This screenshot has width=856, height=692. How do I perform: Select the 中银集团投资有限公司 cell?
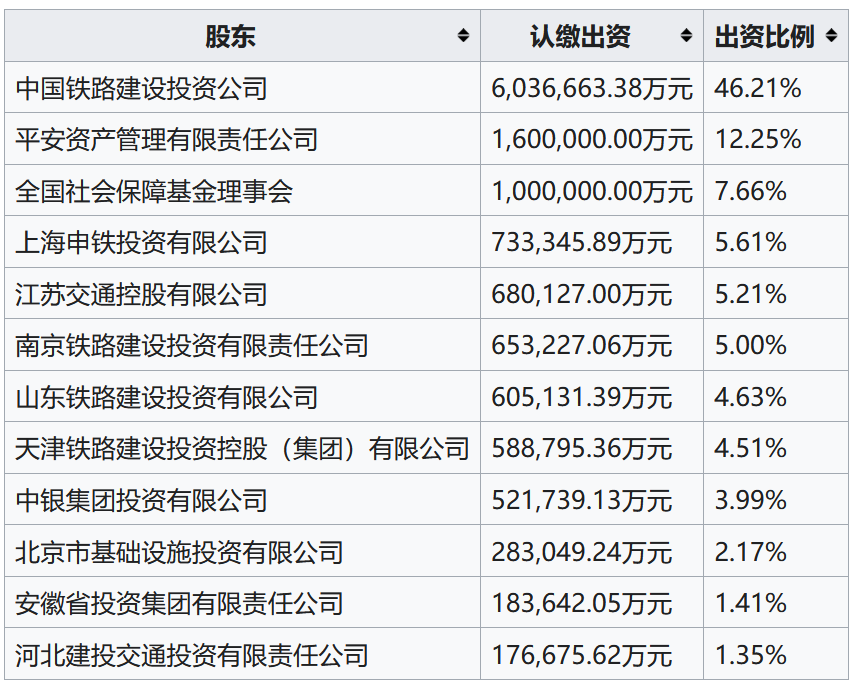[242, 499]
